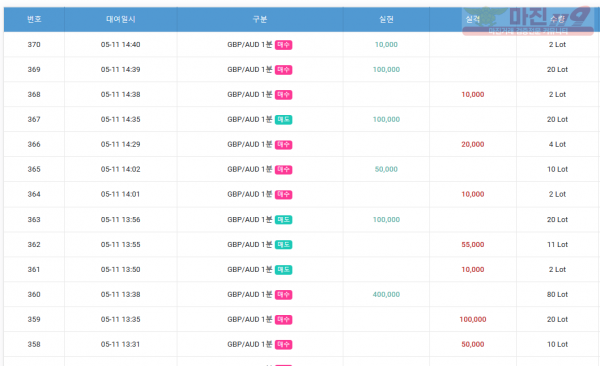Click the pink 매수 badge in row 360

pos(284,295)
